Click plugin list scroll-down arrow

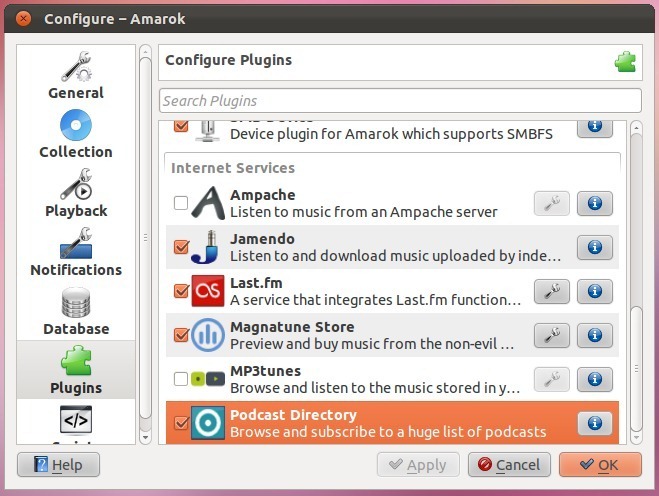point(637,438)
